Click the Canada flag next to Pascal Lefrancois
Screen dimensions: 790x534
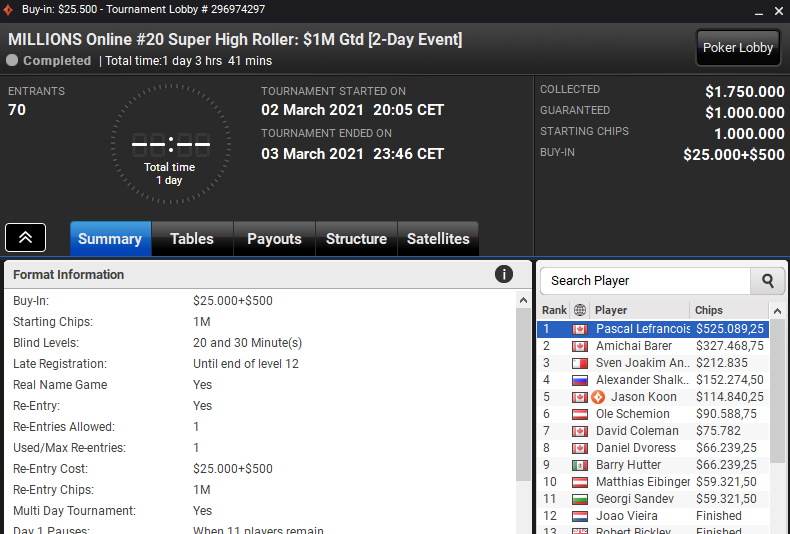tap(580, 329)
